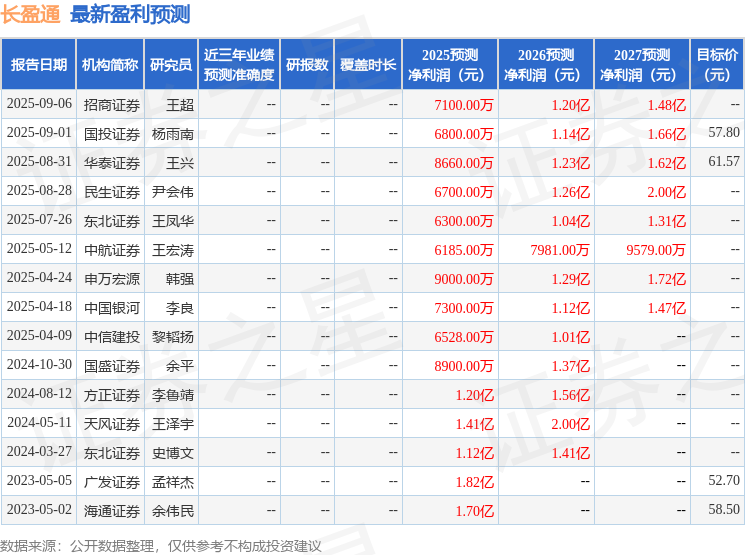The image size is (745, 555).
Task: Click the 长盈通 title text
Action: (30, 14)
